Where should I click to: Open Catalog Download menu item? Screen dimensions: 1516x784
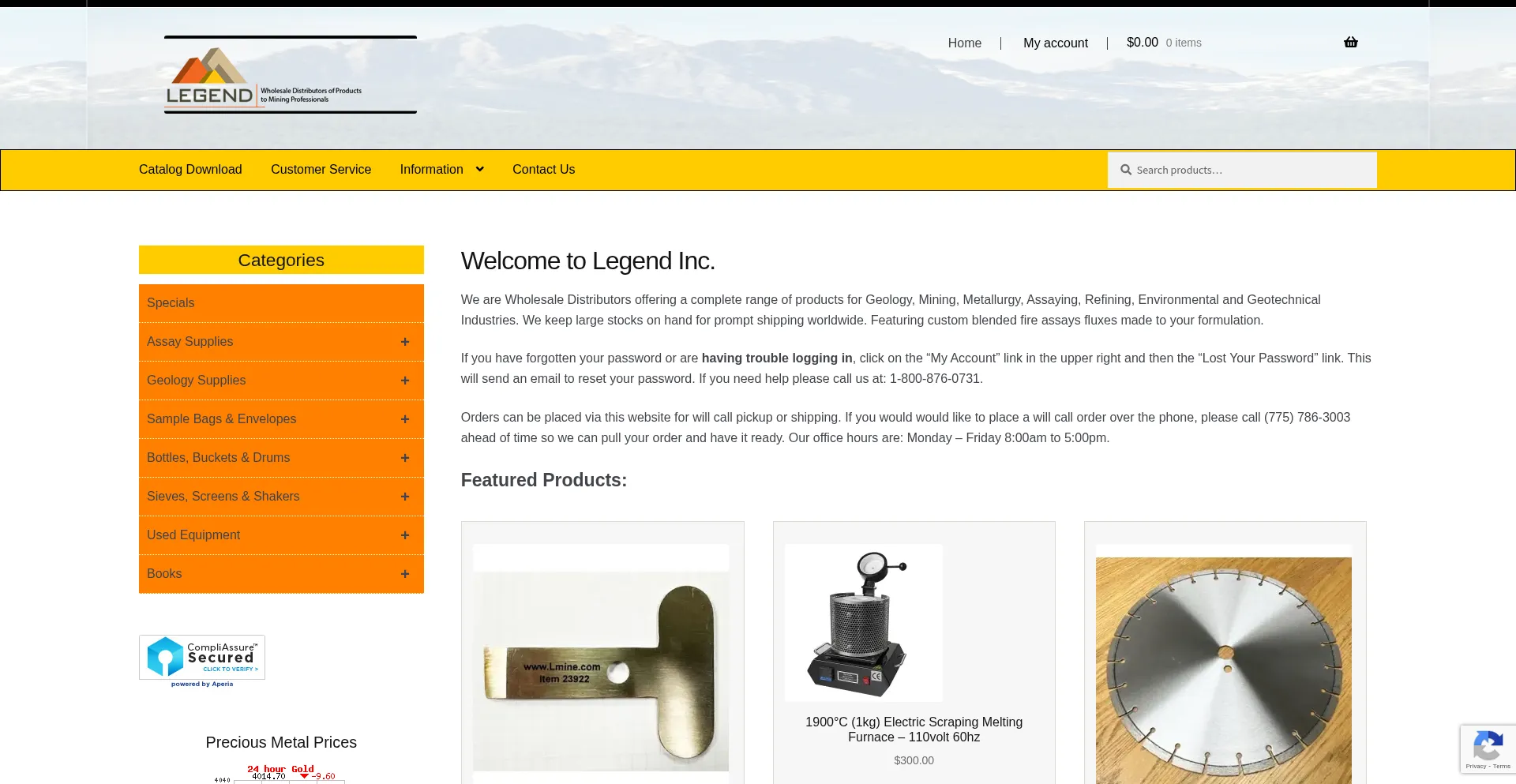tap(190, 169)
